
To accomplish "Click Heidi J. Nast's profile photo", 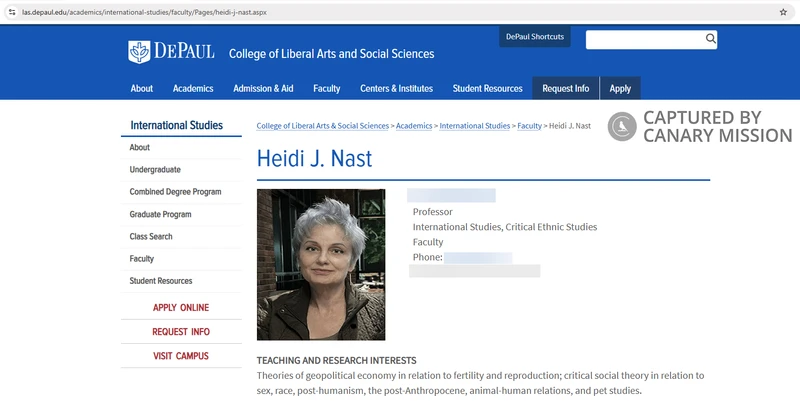I will pos(321,264).
